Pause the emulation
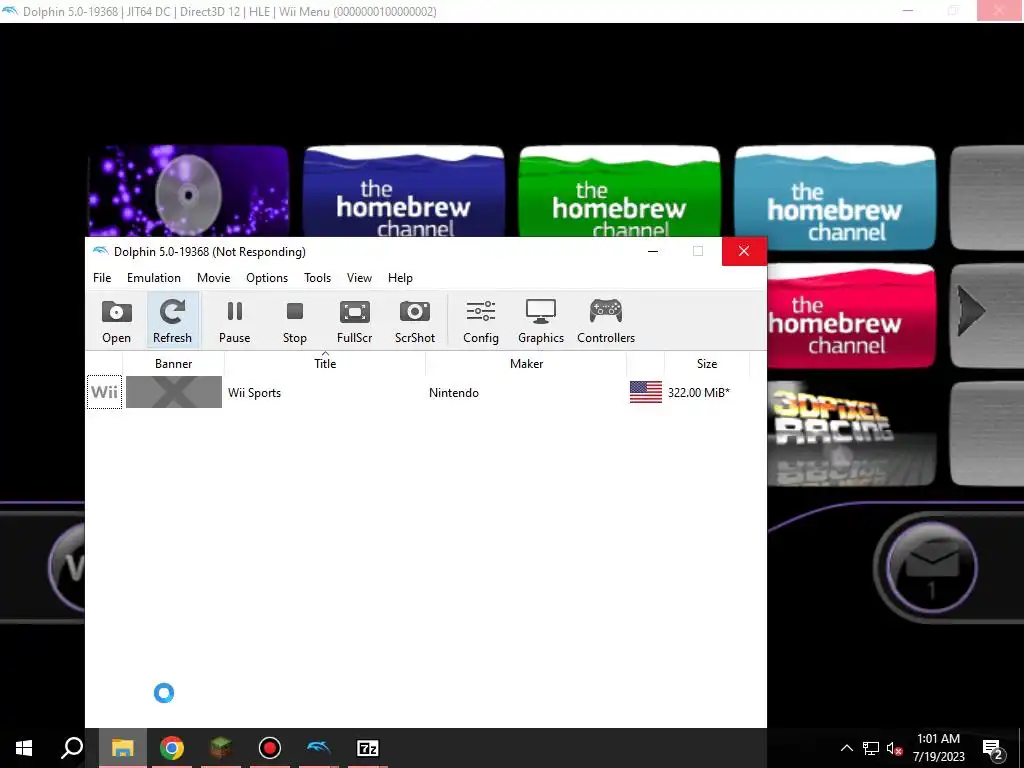 point(234,321)
